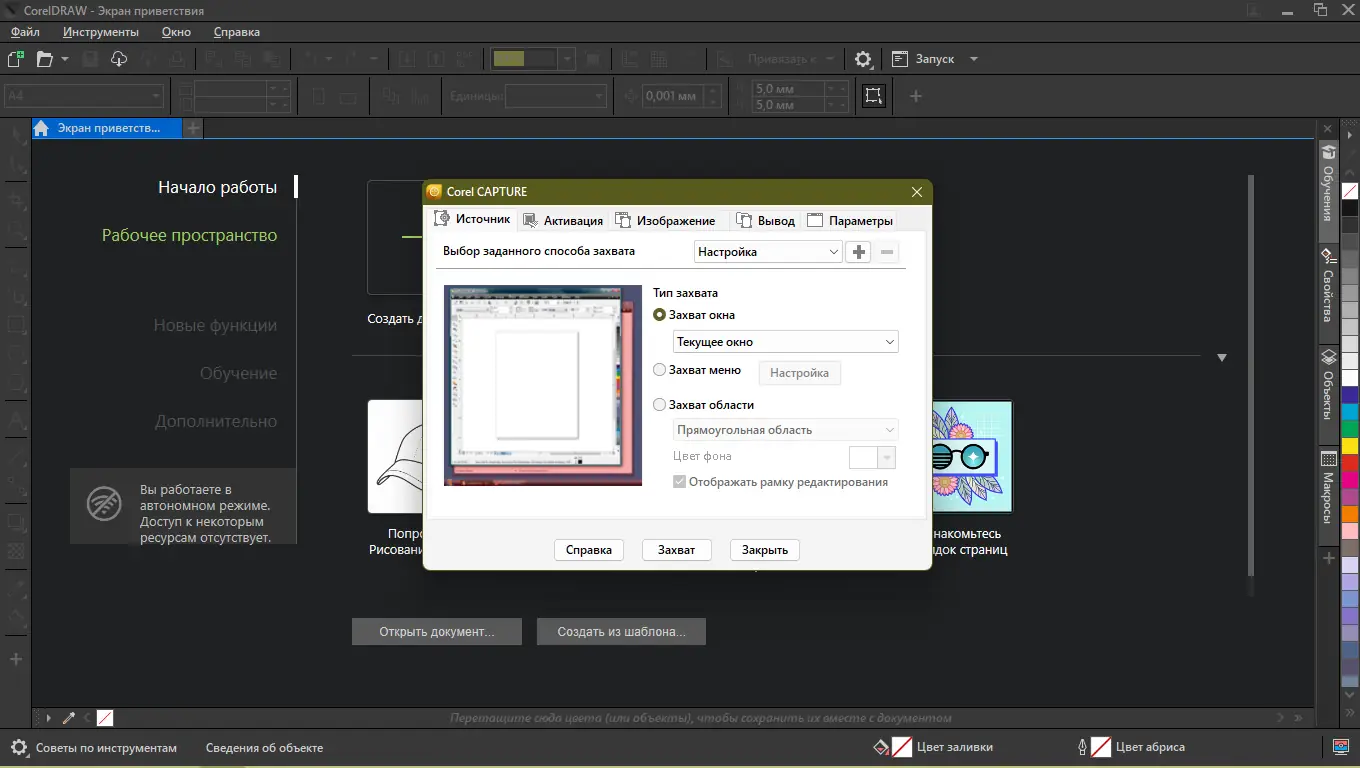This screenshot has height=768, width=1360.
Task: Click the plus icon in the property bar
Action: 915,96
